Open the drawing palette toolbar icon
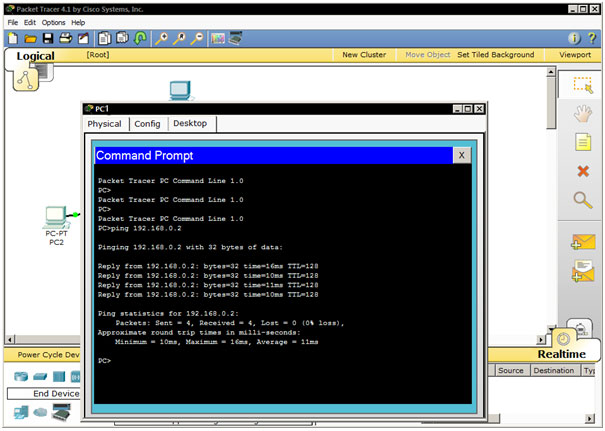 (218, 39)
